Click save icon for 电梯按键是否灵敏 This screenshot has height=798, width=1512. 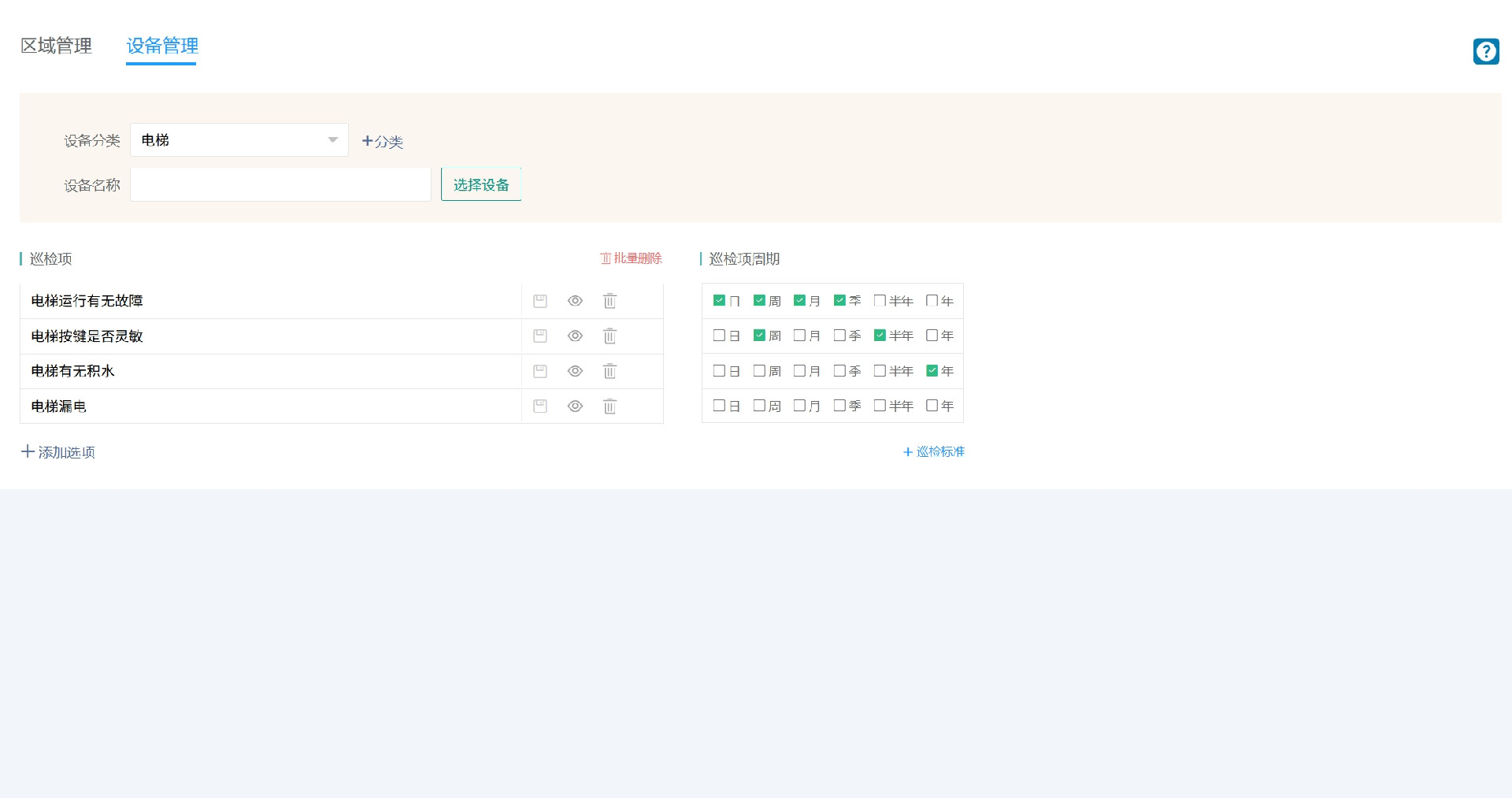[540, 336]
